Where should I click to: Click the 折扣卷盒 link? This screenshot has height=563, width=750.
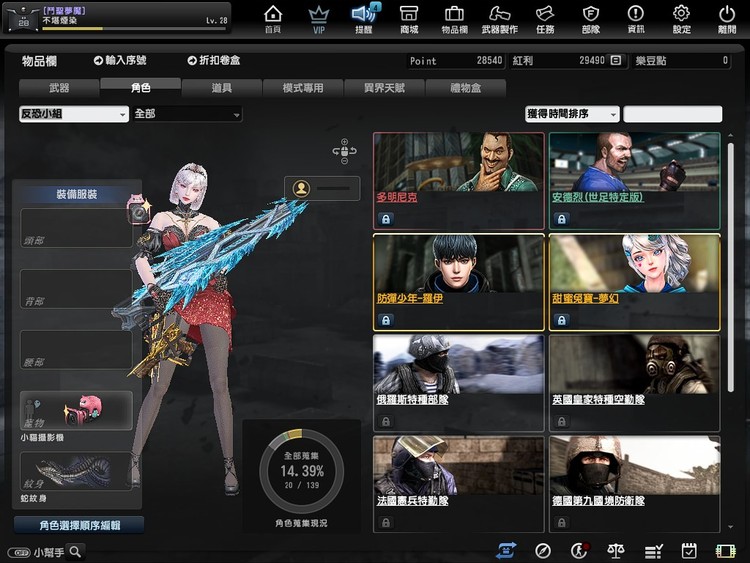click(x=214, y=60)
